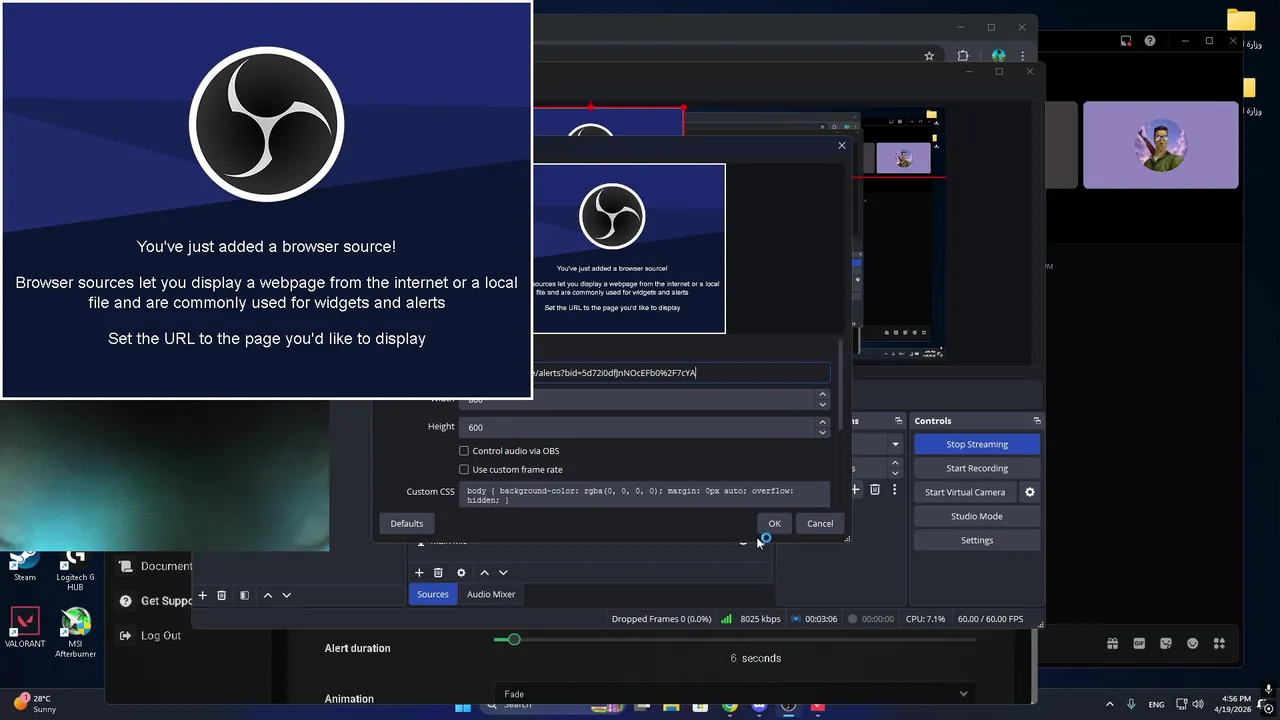Open apps icon in Discord chat bar

(x=1219, y=644)
